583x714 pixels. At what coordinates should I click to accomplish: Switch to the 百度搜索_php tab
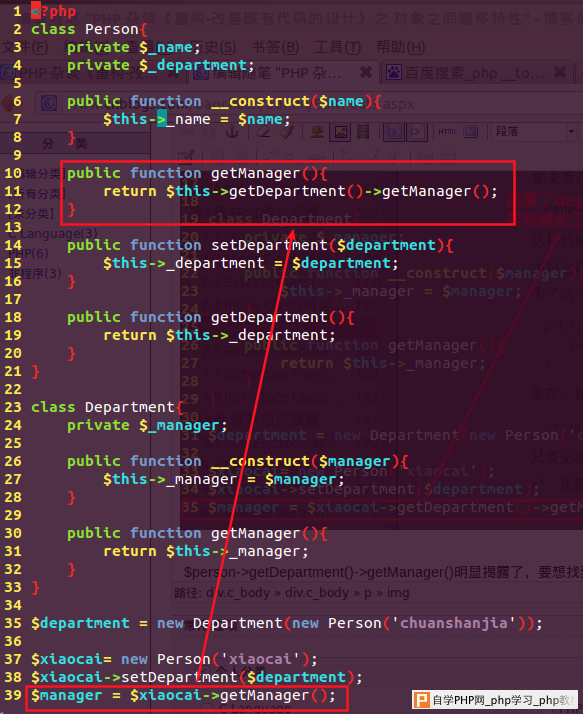[476, 73]
